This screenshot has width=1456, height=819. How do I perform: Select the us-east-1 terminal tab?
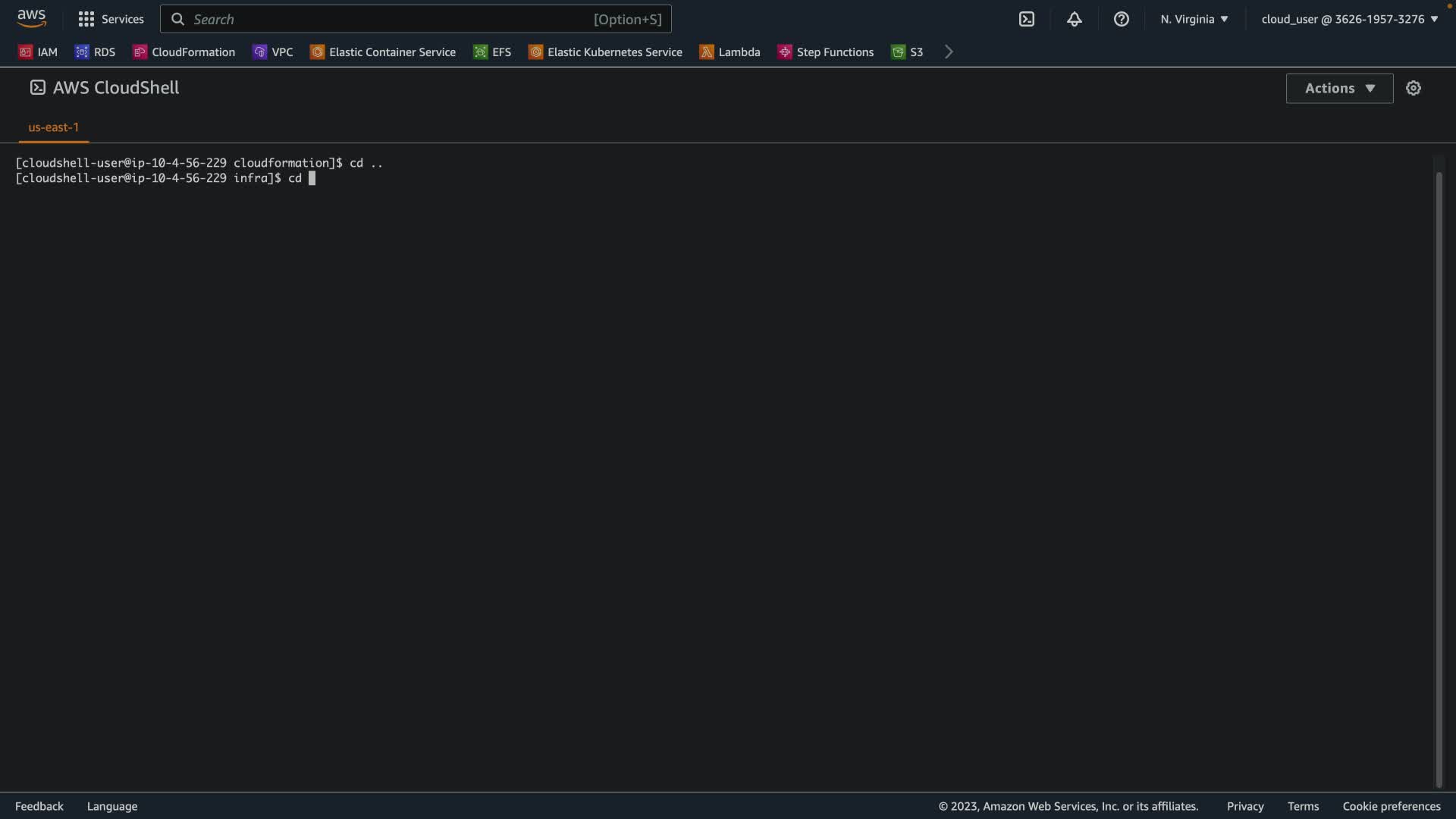tap(53, 127)
